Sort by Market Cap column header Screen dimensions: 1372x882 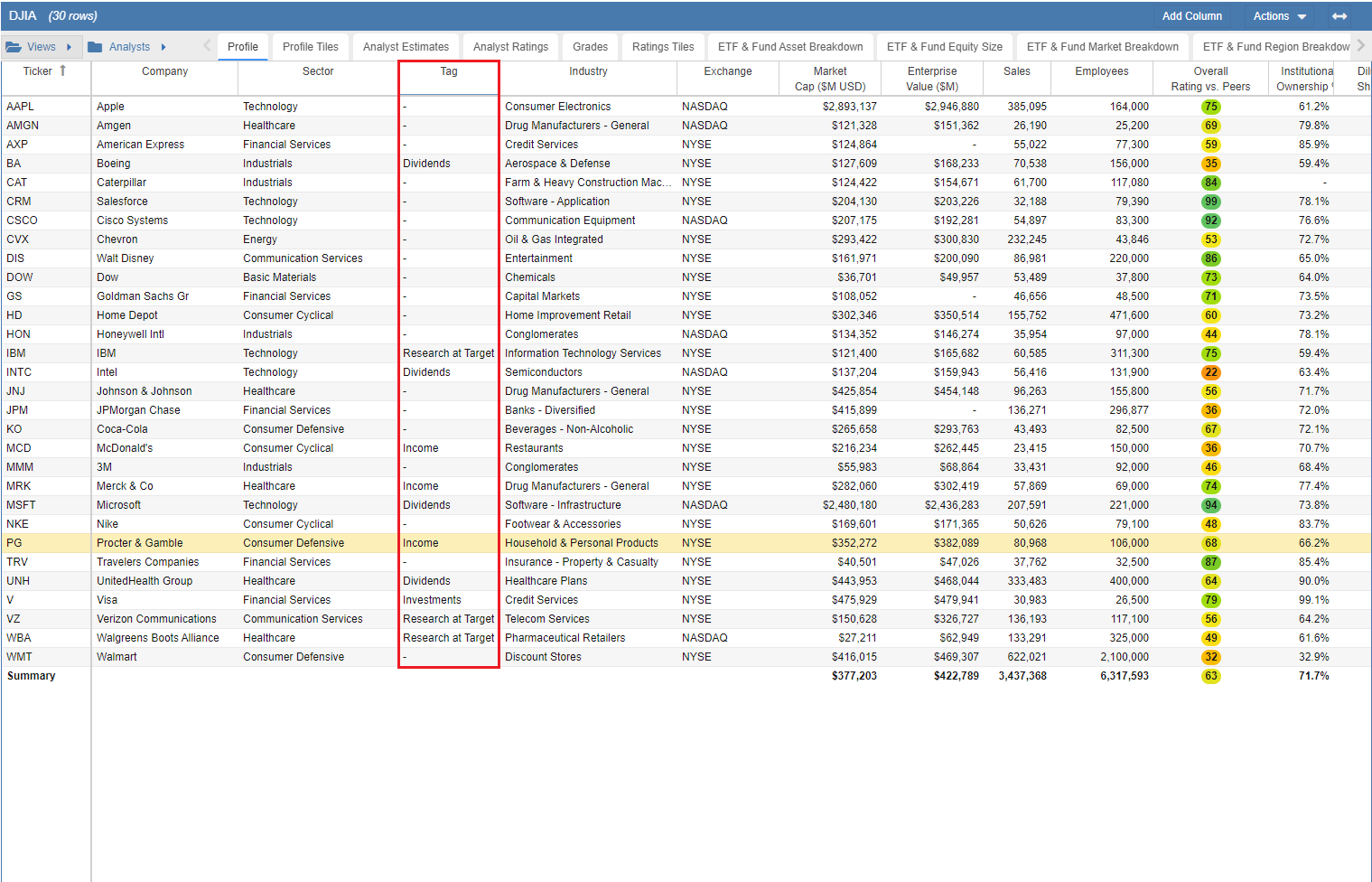point(830,79)
